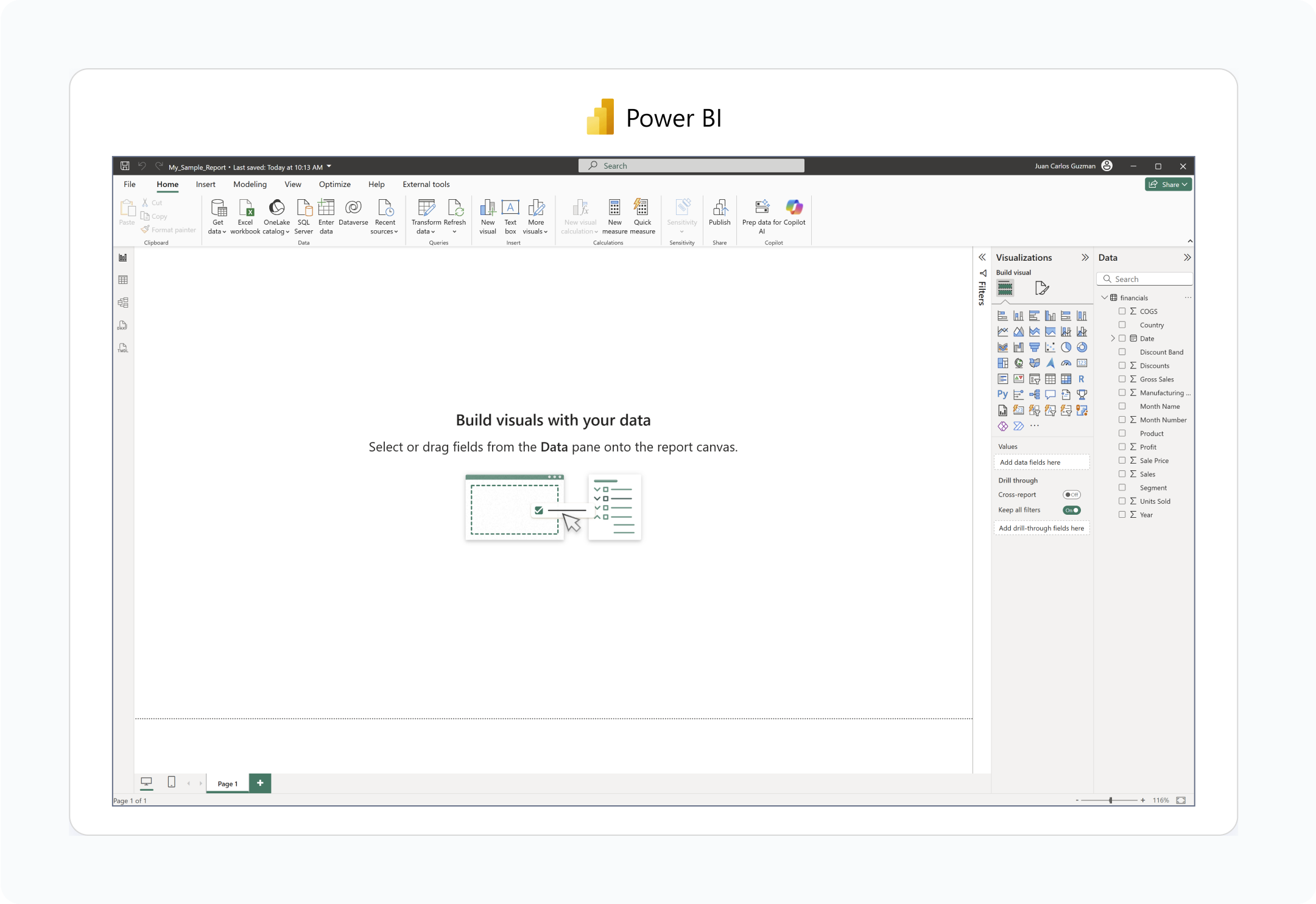Click the green Share button
The image size is (1316, 904).
(1168, 185)
